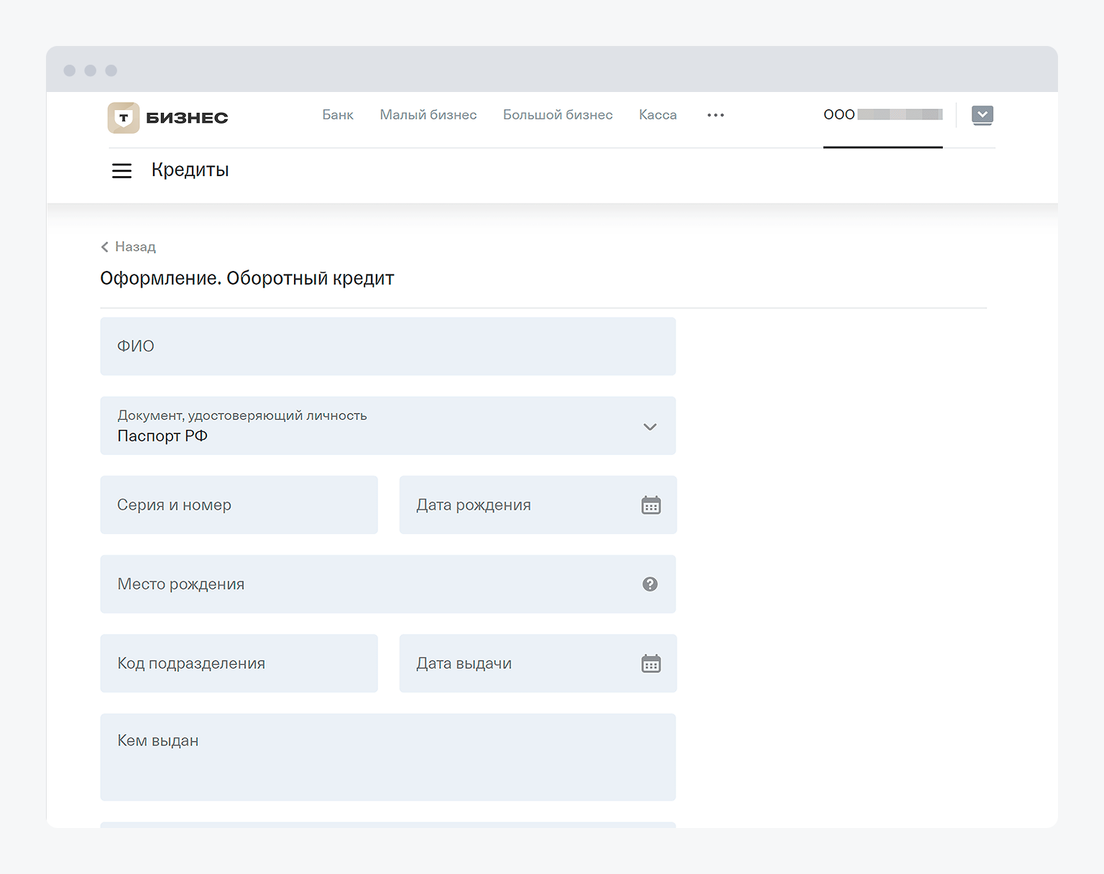Viewport: 1104px width, 874px height.
Task: Click the ООО company name tab
Action: [882, 115]
